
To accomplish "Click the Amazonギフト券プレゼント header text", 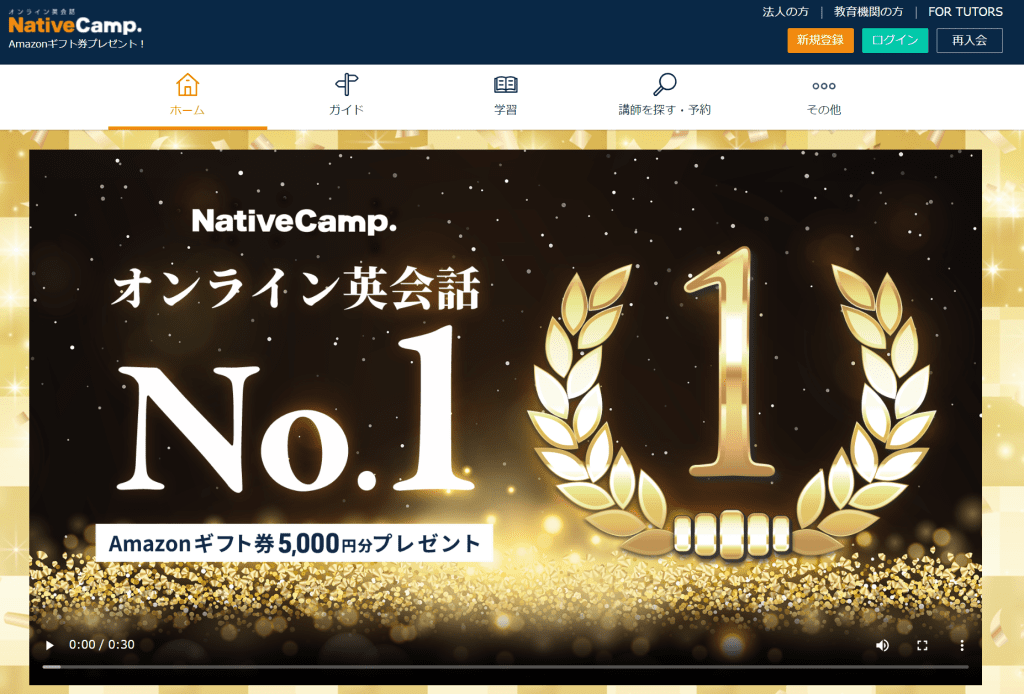I will coord(76,44).
